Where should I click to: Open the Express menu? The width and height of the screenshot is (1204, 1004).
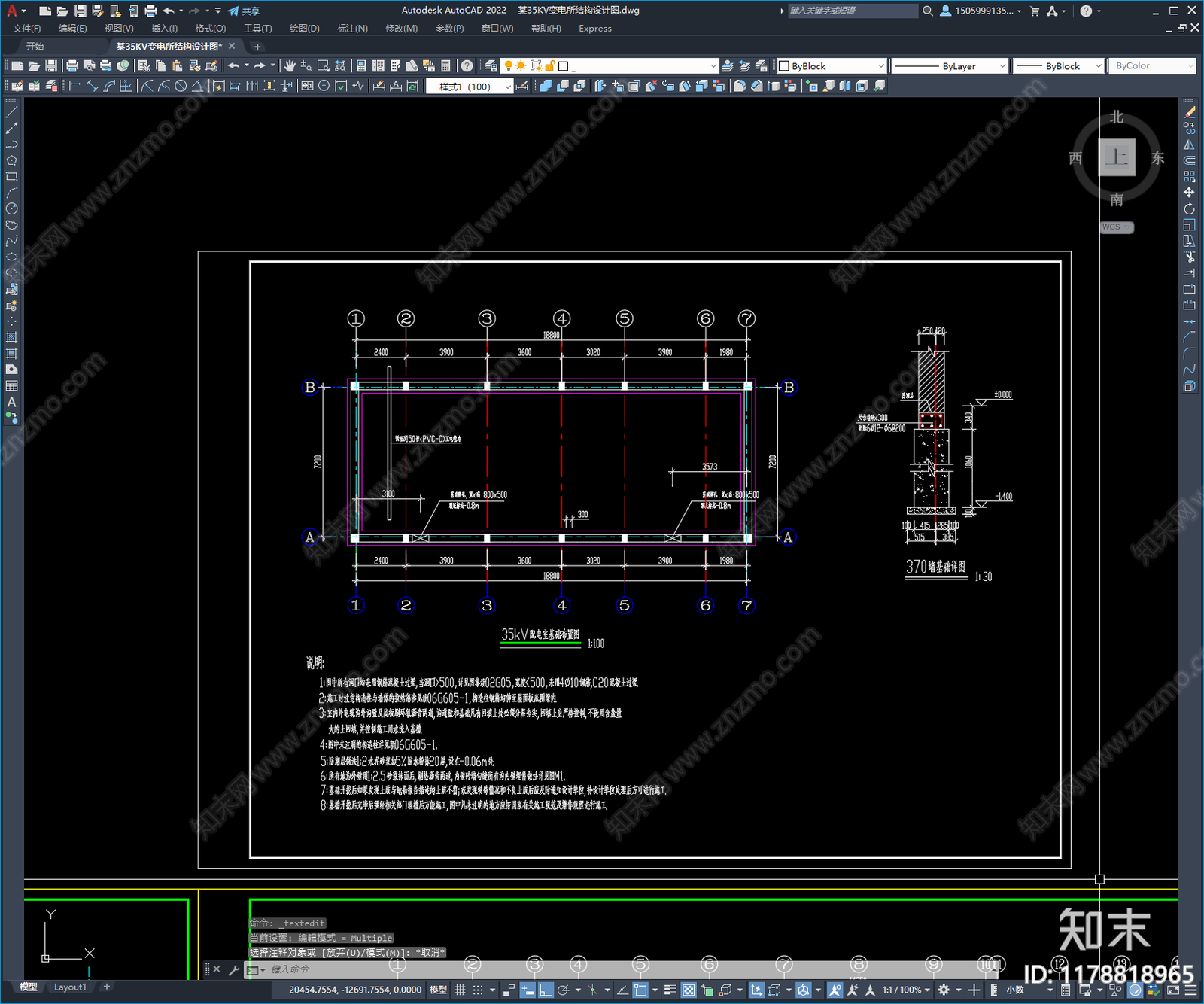[x=595, y=29]
